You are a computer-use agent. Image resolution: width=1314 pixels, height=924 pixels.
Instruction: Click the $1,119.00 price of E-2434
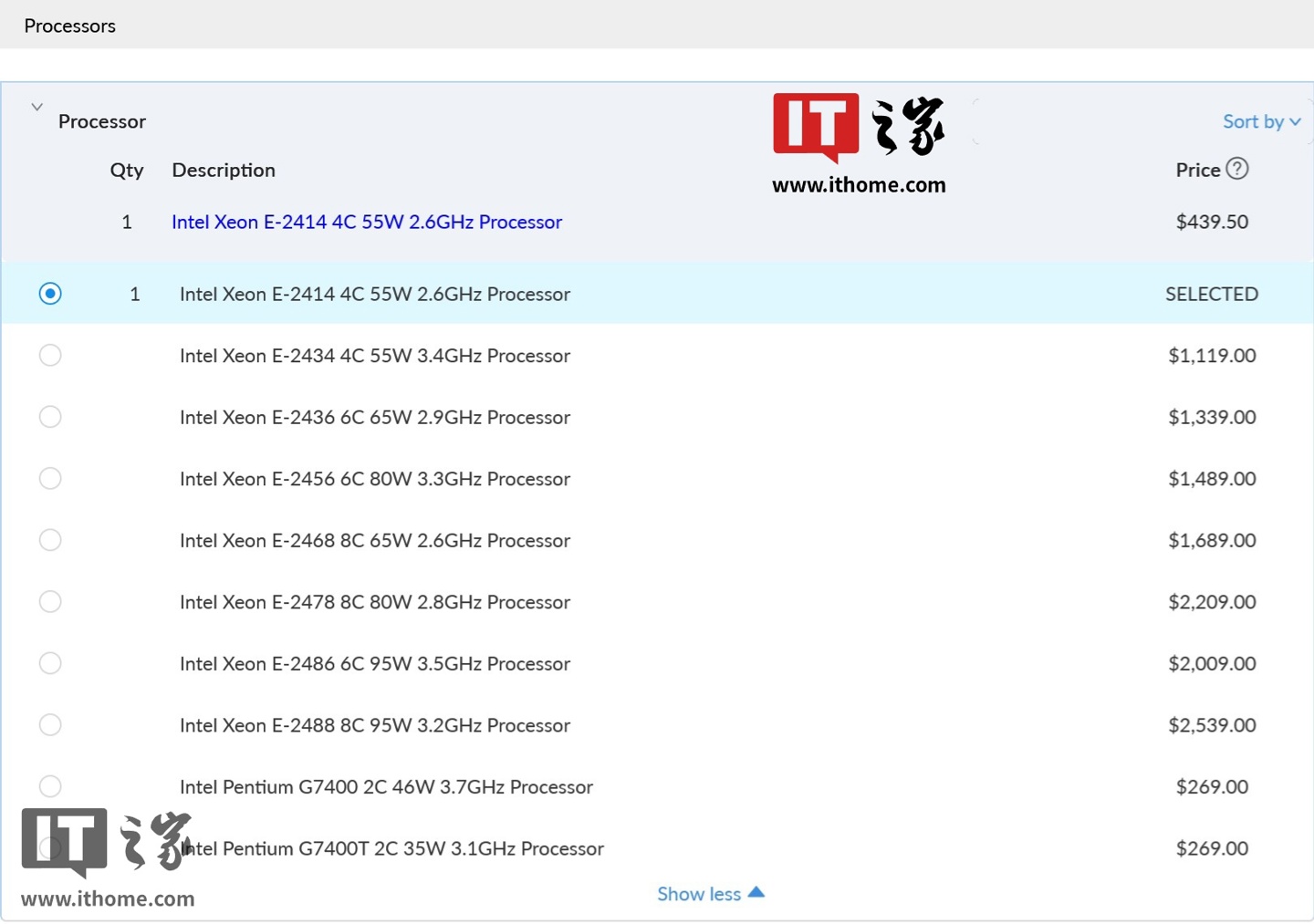(x=1212, y=356)
